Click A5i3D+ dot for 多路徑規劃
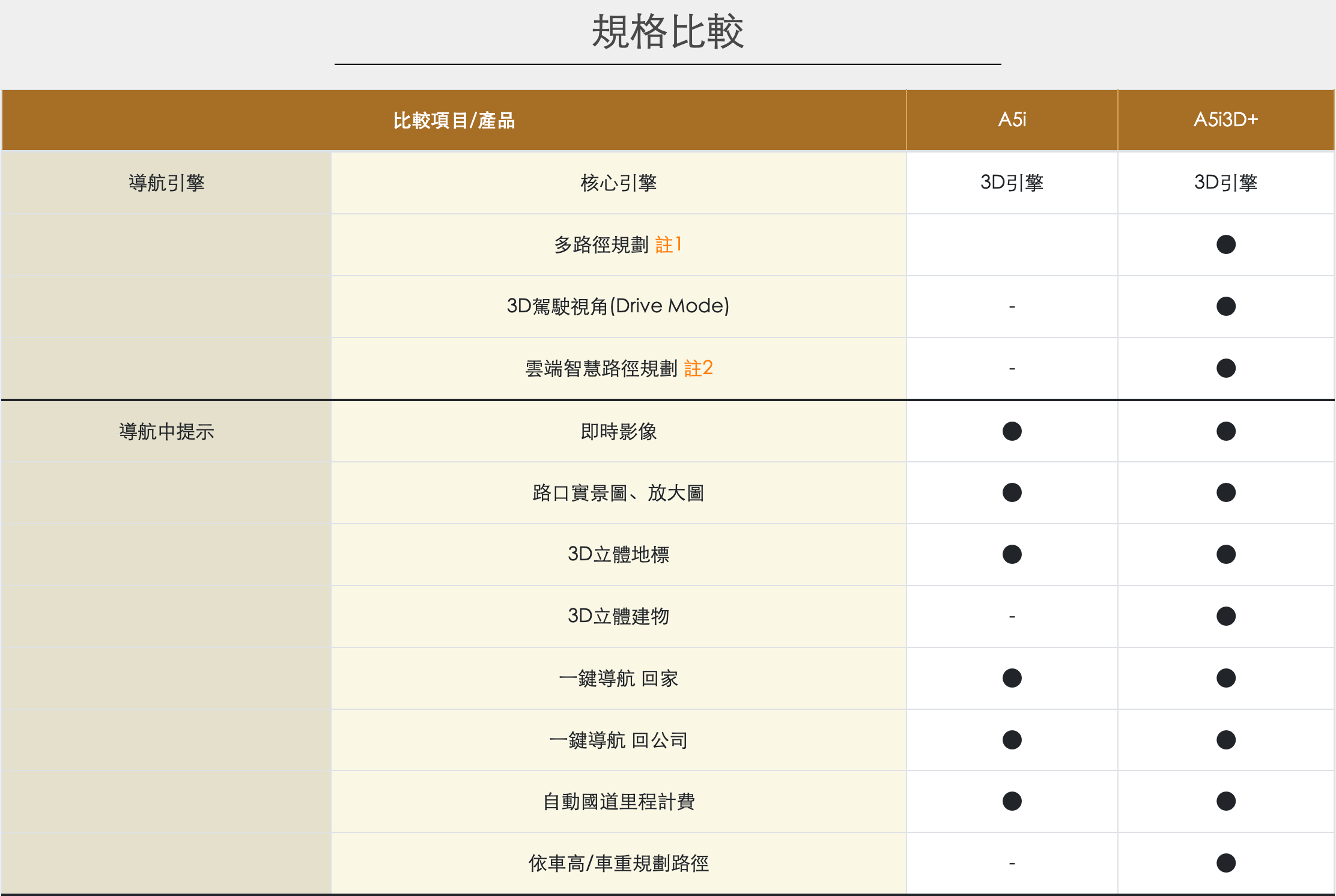This screenshot has height=896, width=1336. 1225,244
